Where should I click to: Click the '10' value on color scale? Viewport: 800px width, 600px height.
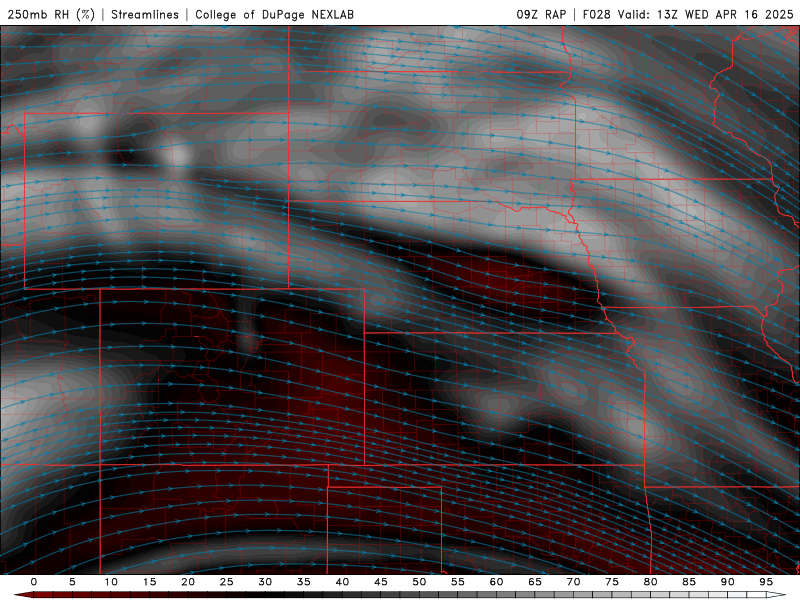coord(111,582)
